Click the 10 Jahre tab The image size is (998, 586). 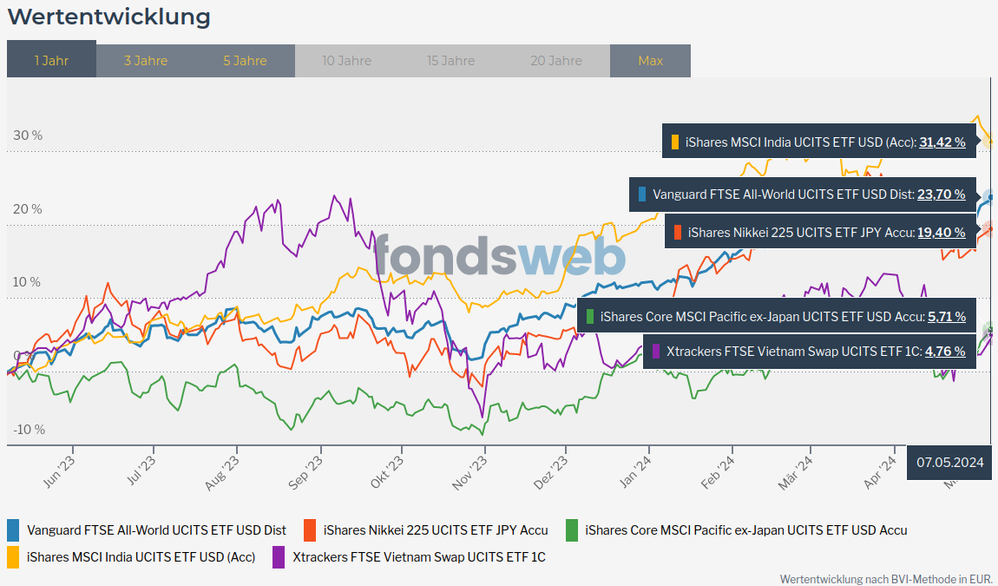pyautogui.click(x=346, y=60)
